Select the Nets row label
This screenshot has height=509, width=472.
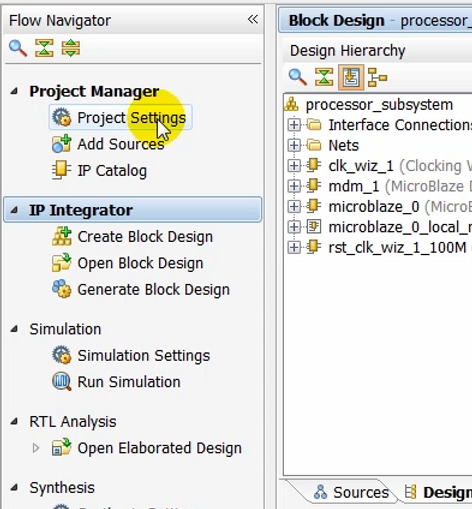[343, 145]
